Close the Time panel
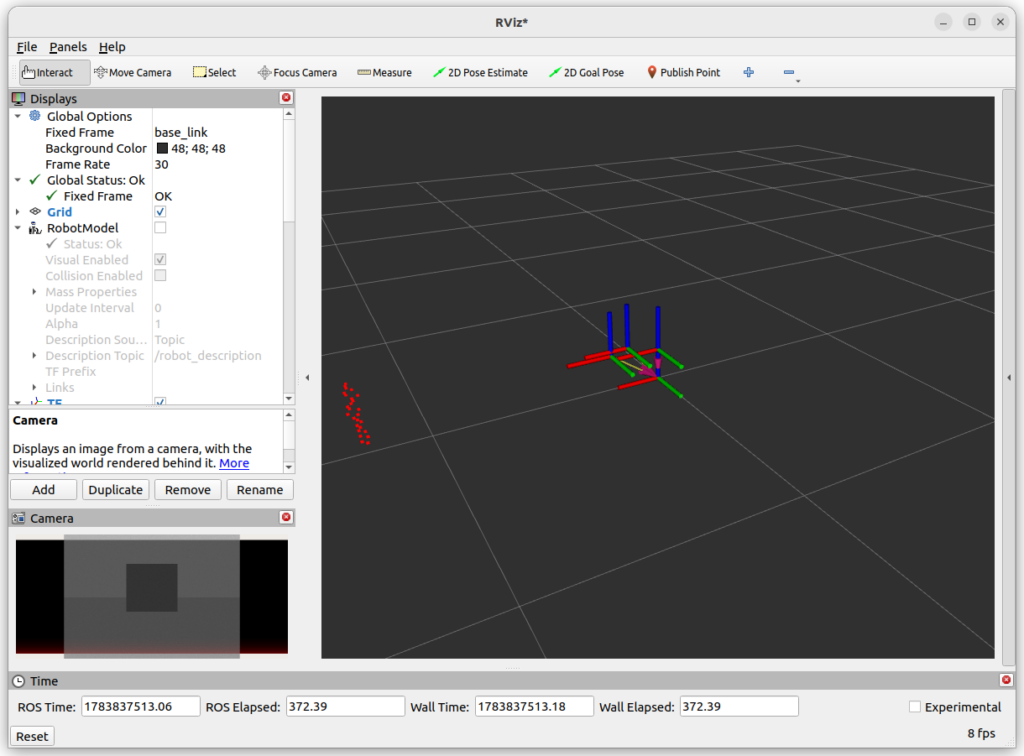 coord(1006,680)
